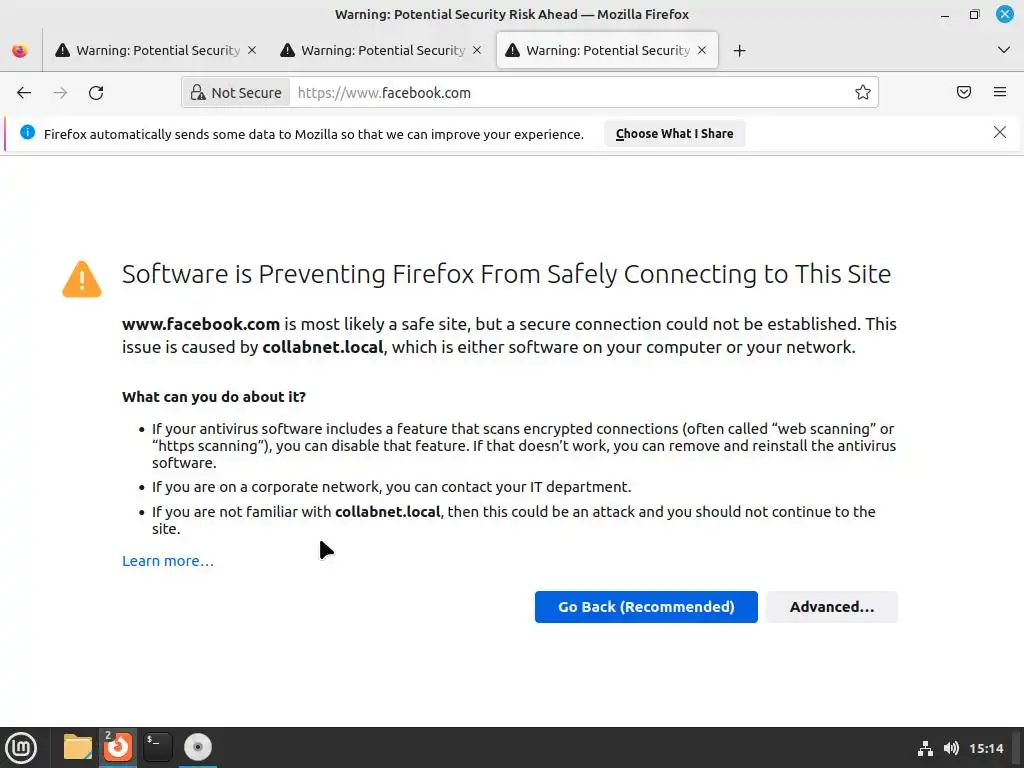The height and width of the screenshot is (768, 1024).
Task: Expand the List all tabs dropdown
Action: pyautogui.click(x=1004, y=50)
